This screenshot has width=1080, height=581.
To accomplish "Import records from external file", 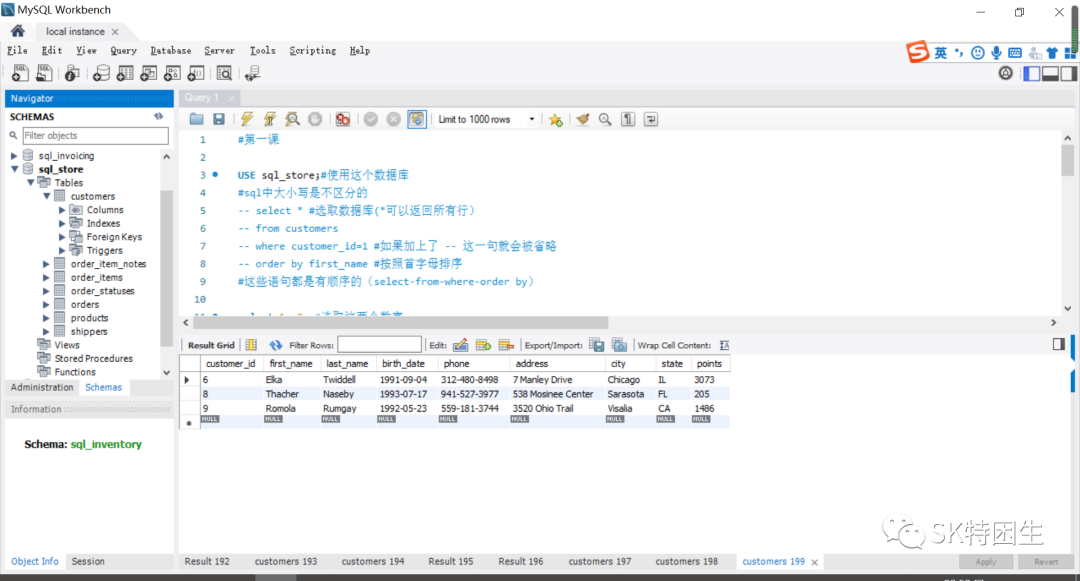I will pyautogui.click(x=619, y=345).
